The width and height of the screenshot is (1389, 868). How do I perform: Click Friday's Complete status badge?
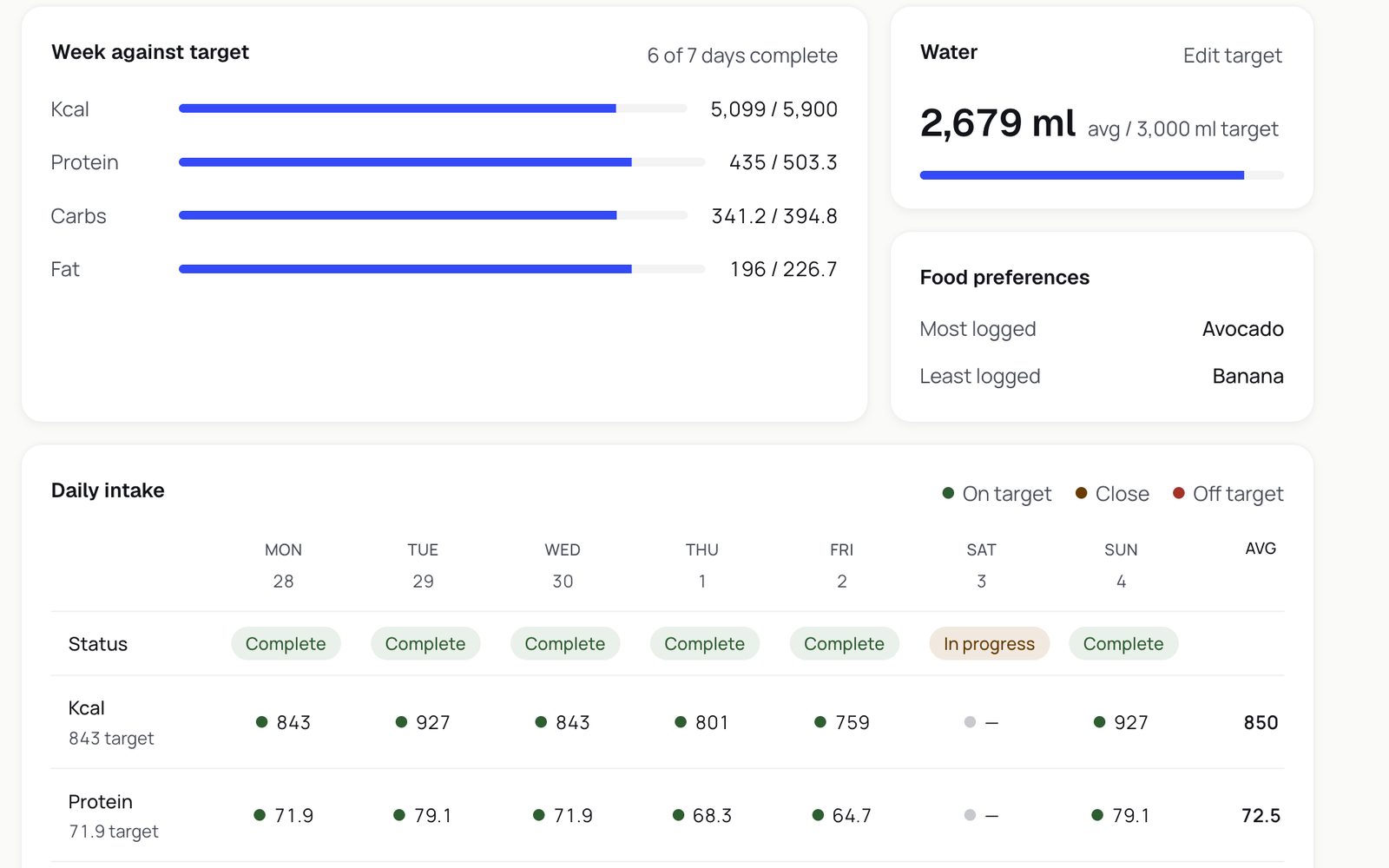coord(845,644)
